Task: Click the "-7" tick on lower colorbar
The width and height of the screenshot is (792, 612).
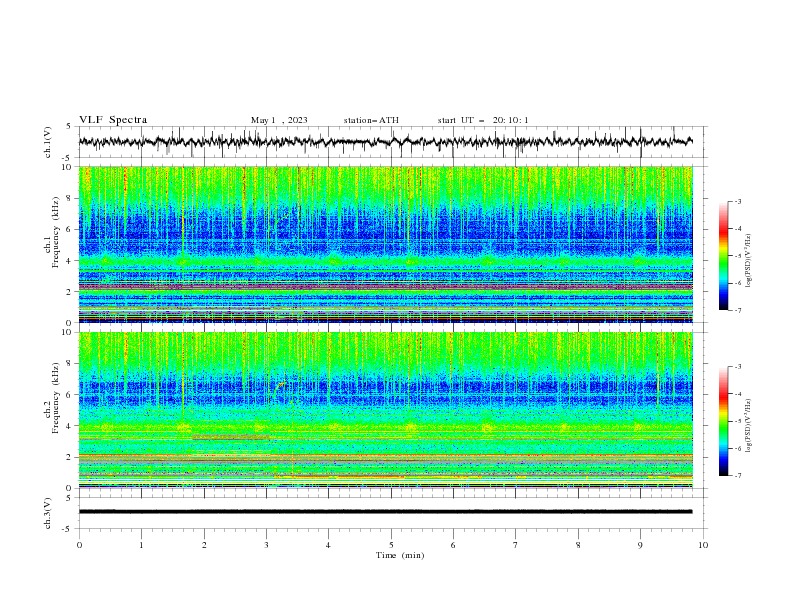Action: [x=737, y=476]
